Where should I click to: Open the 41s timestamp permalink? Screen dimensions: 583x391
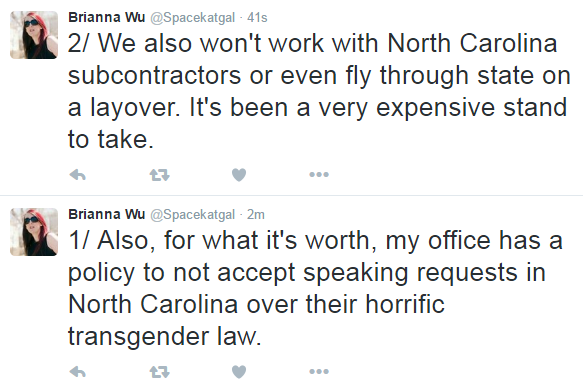[257, 17]
